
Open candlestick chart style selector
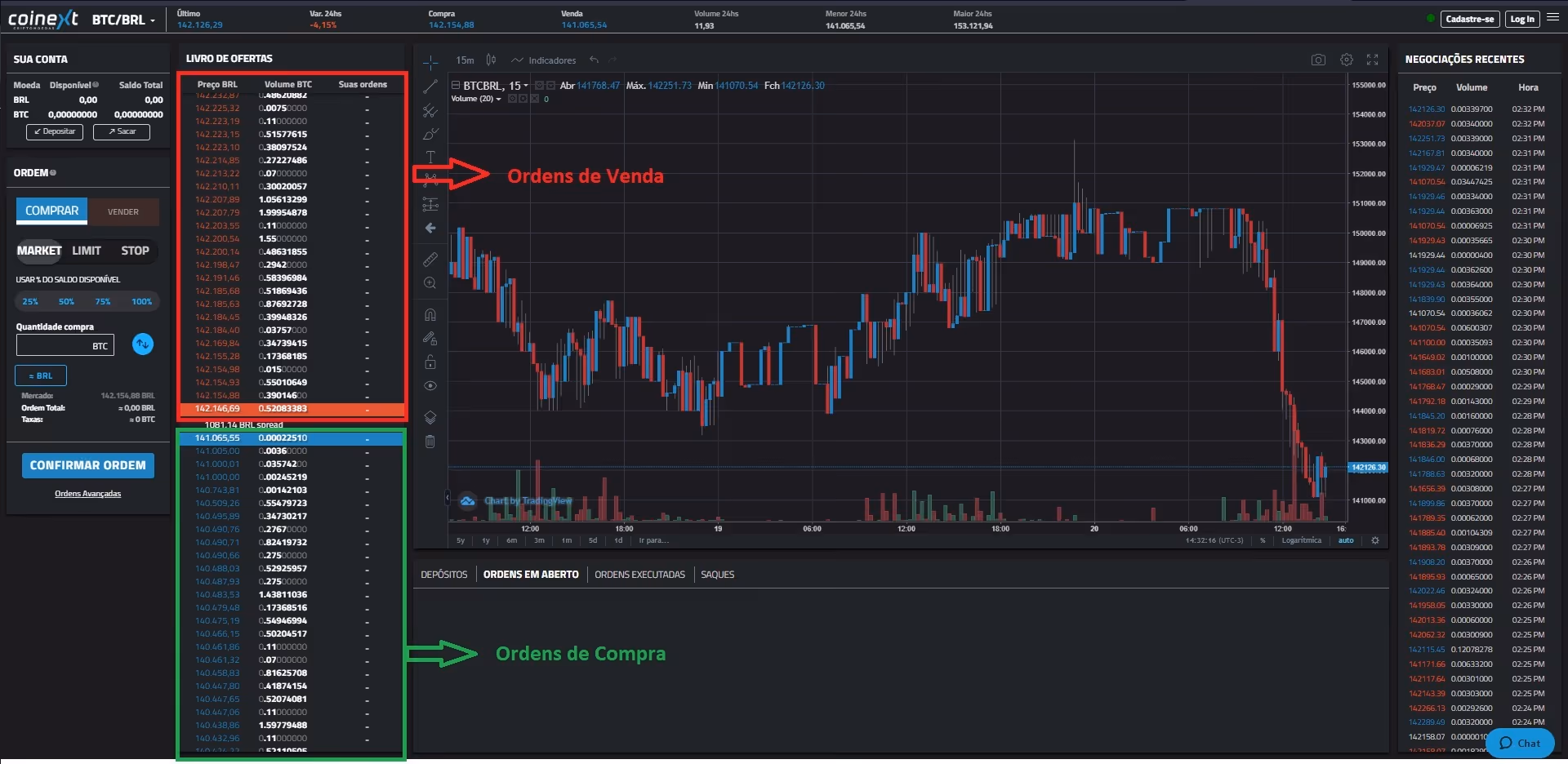click(491, 60)
